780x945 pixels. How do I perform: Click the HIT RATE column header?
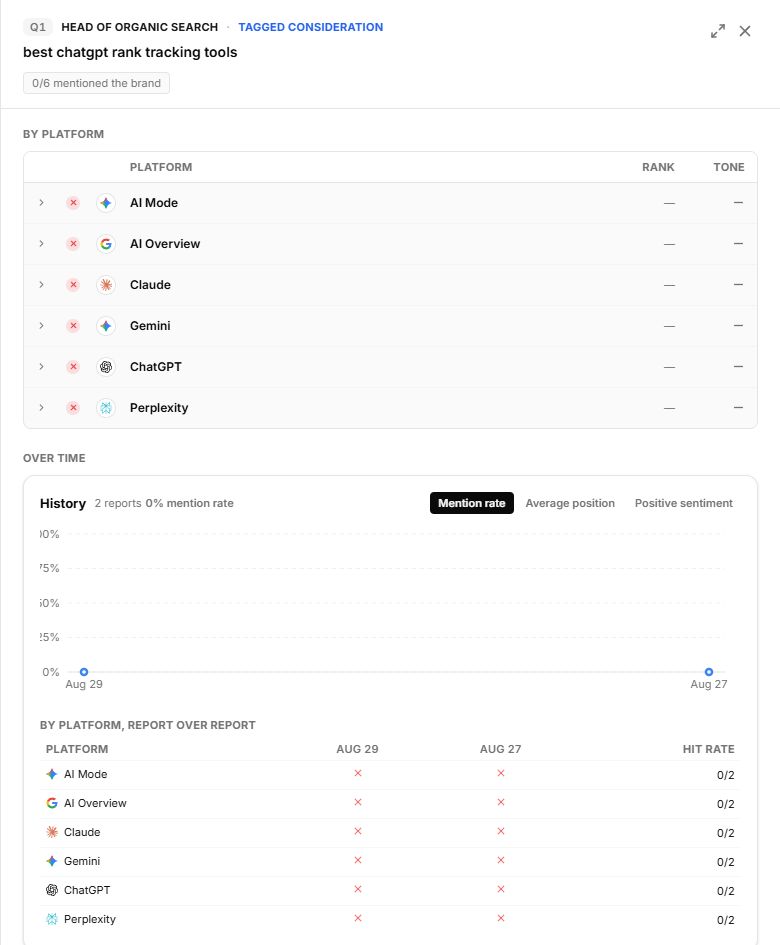point(708,749)
